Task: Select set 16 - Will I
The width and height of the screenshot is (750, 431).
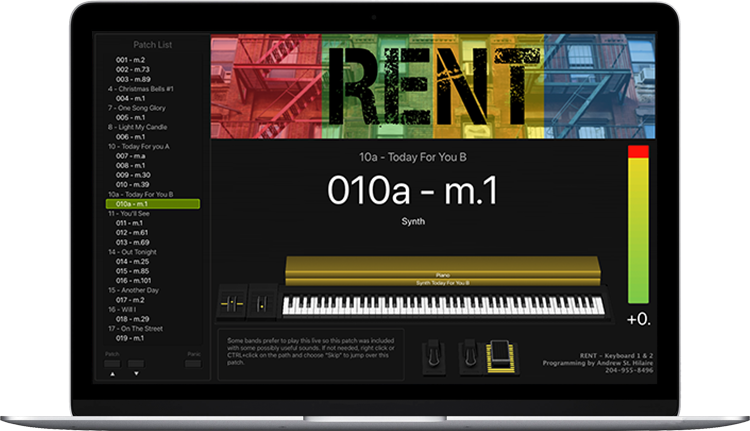Action: coord(122,309)
